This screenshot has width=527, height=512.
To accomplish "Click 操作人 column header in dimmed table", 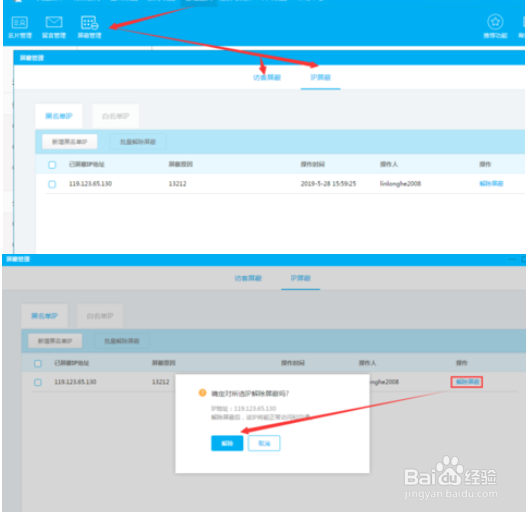I will pyautogui.click(x=367, y=363).
